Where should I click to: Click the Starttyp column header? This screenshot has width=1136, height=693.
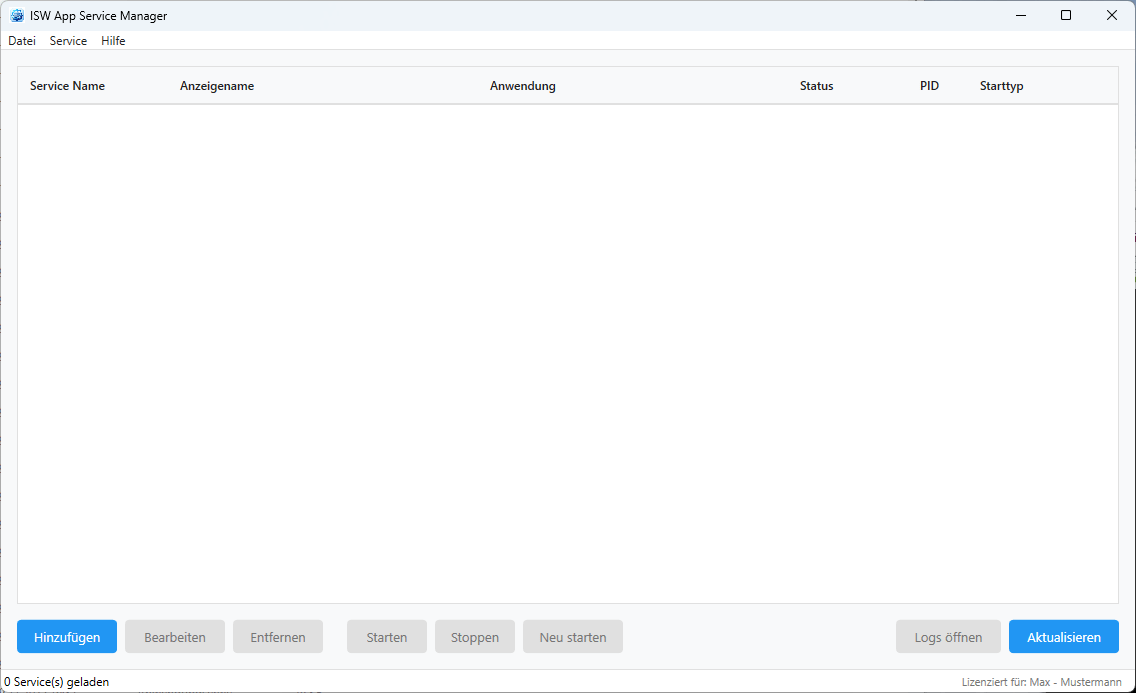[x=1001, y=86]
